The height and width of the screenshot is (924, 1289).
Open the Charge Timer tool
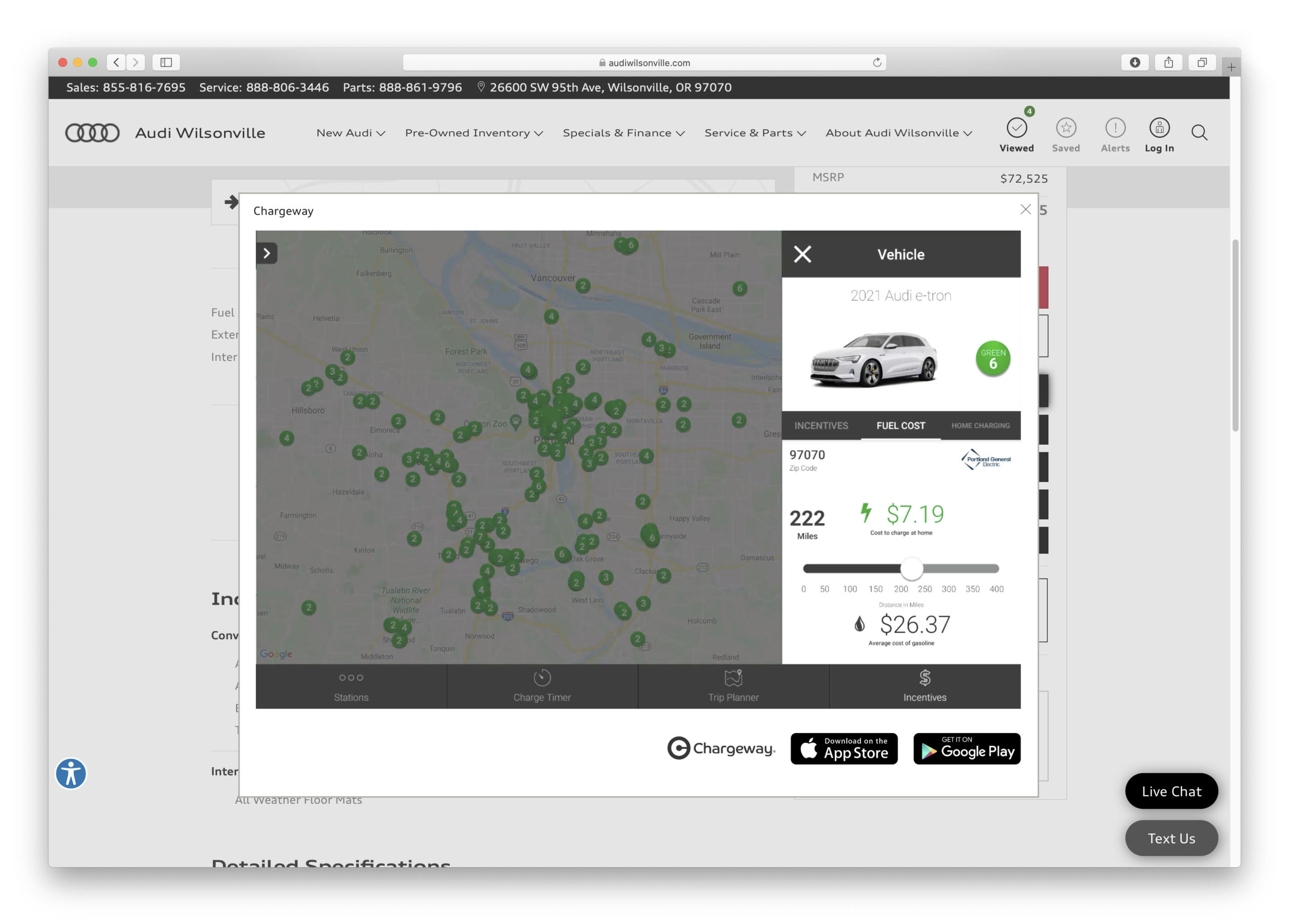point(542,686)
